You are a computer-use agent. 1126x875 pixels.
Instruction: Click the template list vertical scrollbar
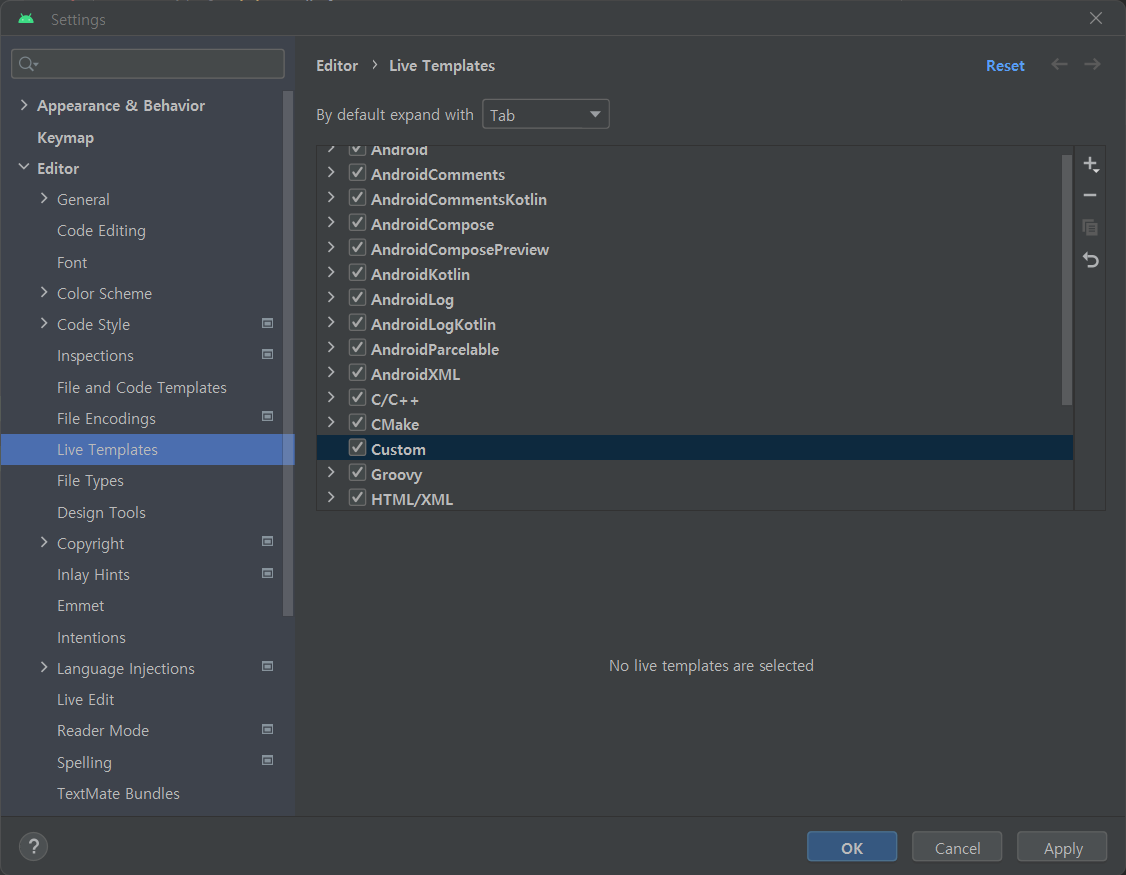(1066, 279)
